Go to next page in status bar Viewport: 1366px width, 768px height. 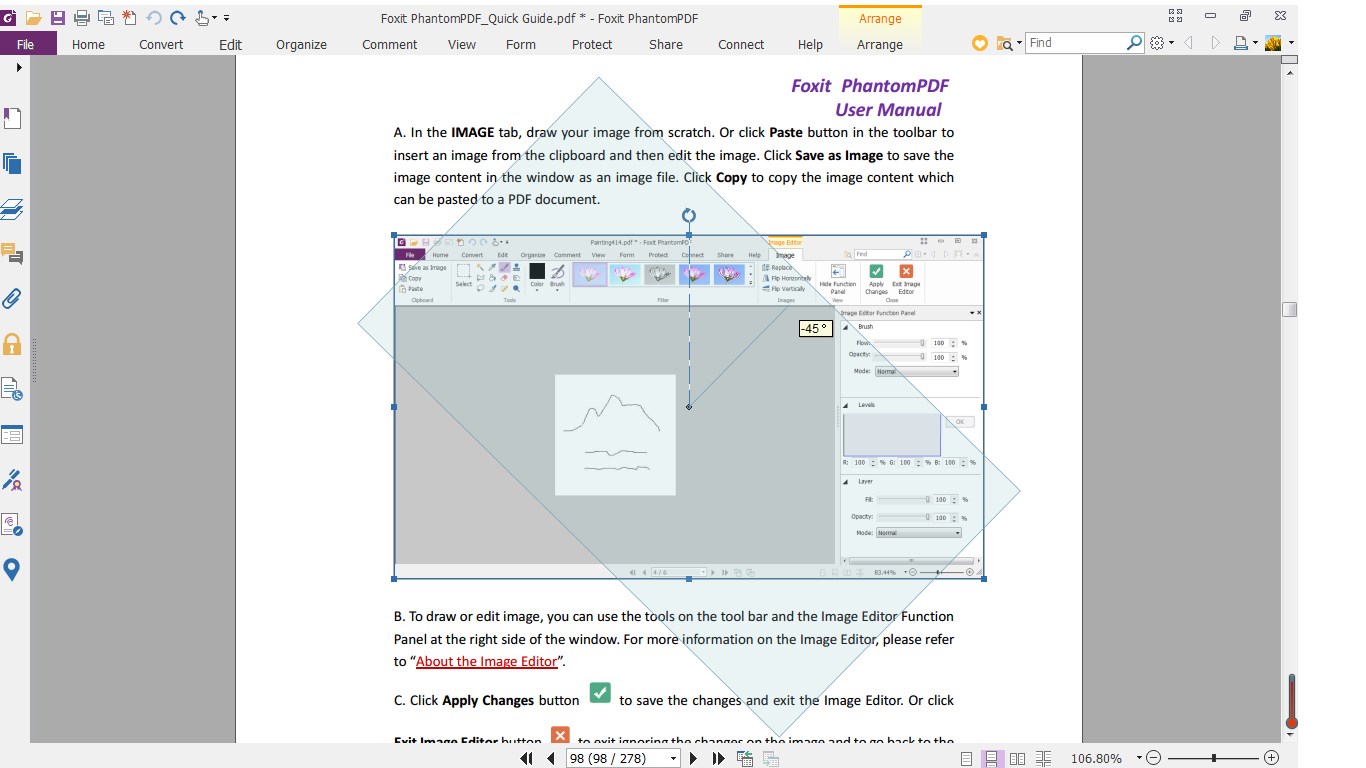[x=694, y=758]
